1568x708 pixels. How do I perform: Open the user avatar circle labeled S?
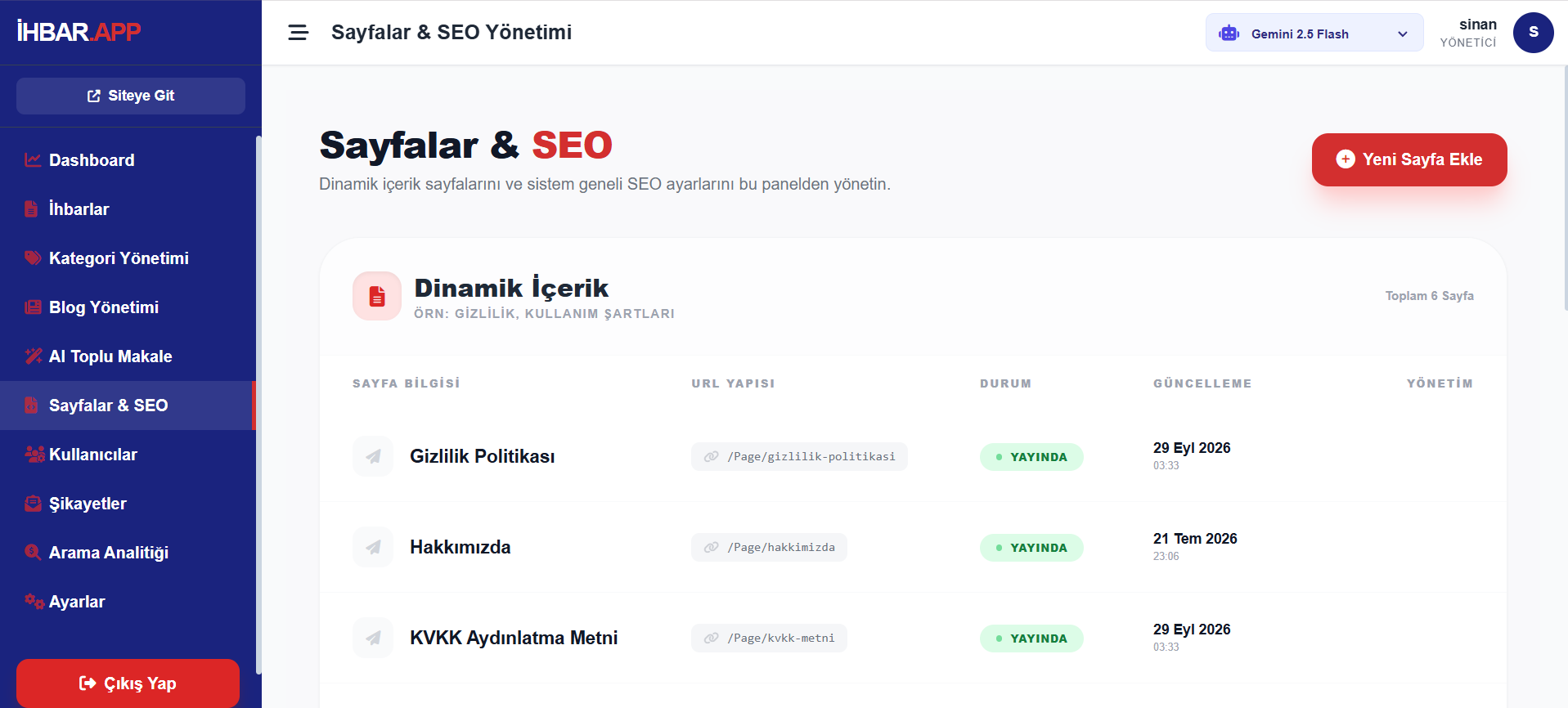pyautogui.click(x=1533, y=33)
